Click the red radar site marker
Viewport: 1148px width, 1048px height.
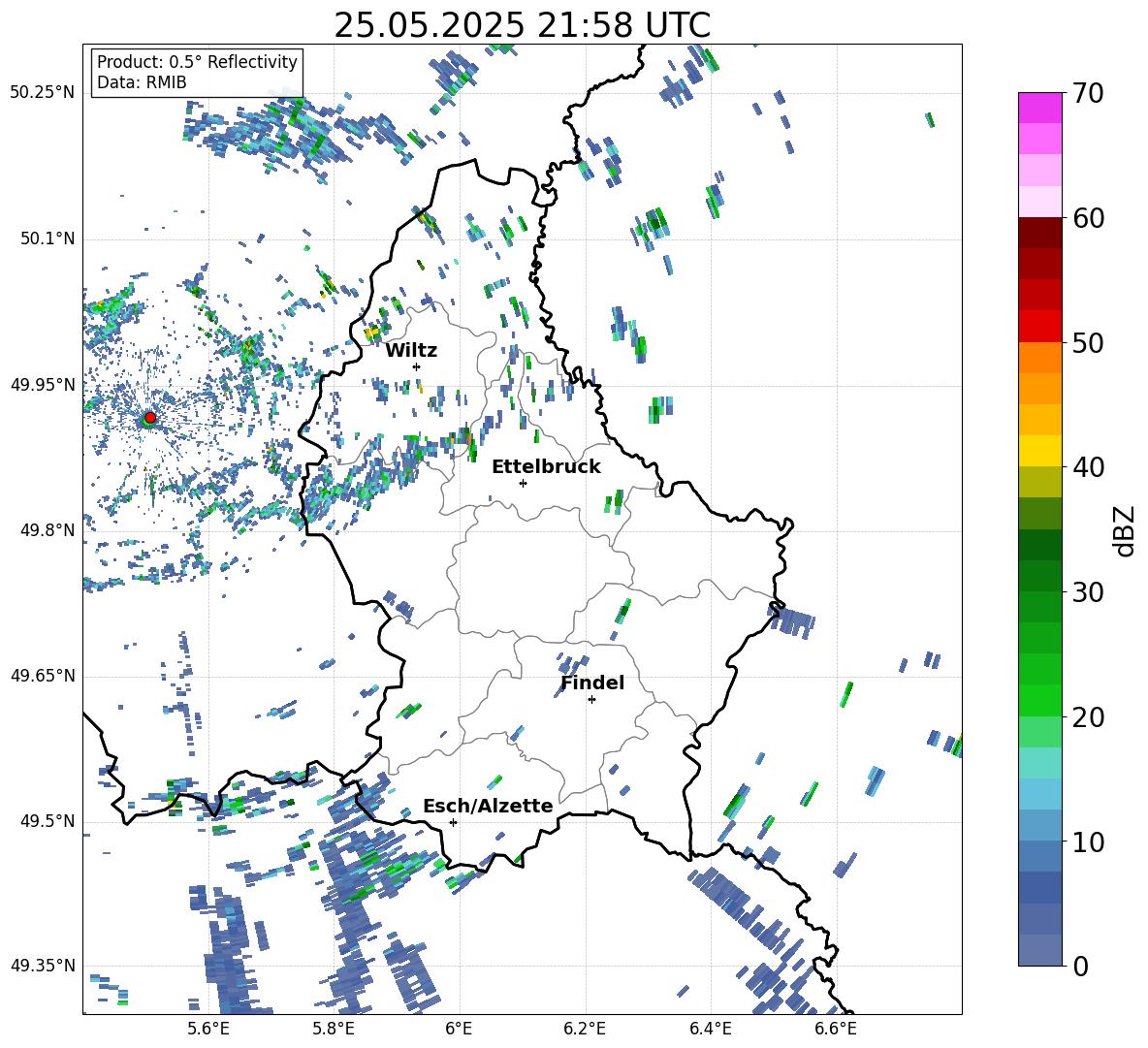(150, 417)
